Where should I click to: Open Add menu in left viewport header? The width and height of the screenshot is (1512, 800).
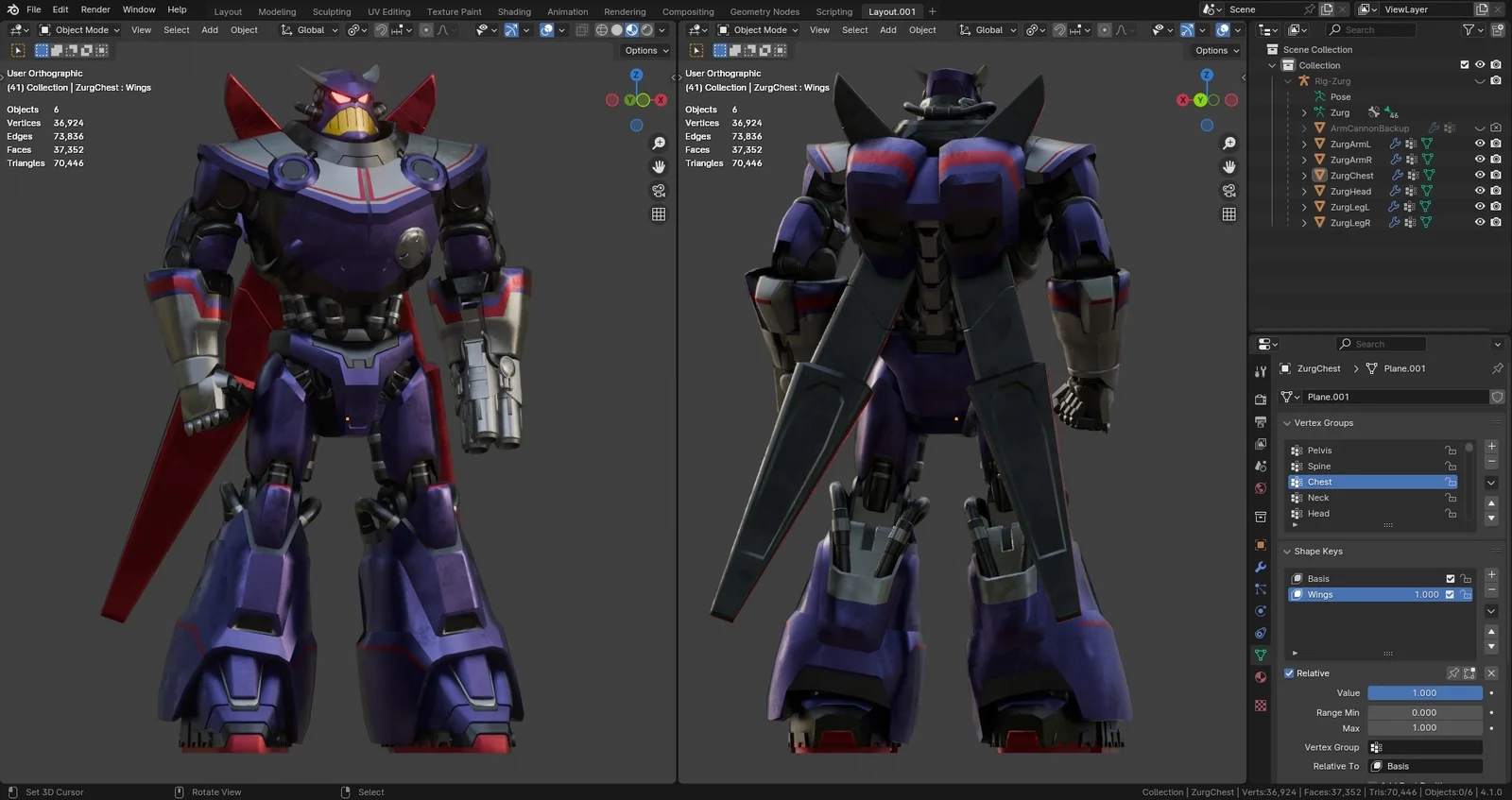pyautogui.click(x=210, y=30)
